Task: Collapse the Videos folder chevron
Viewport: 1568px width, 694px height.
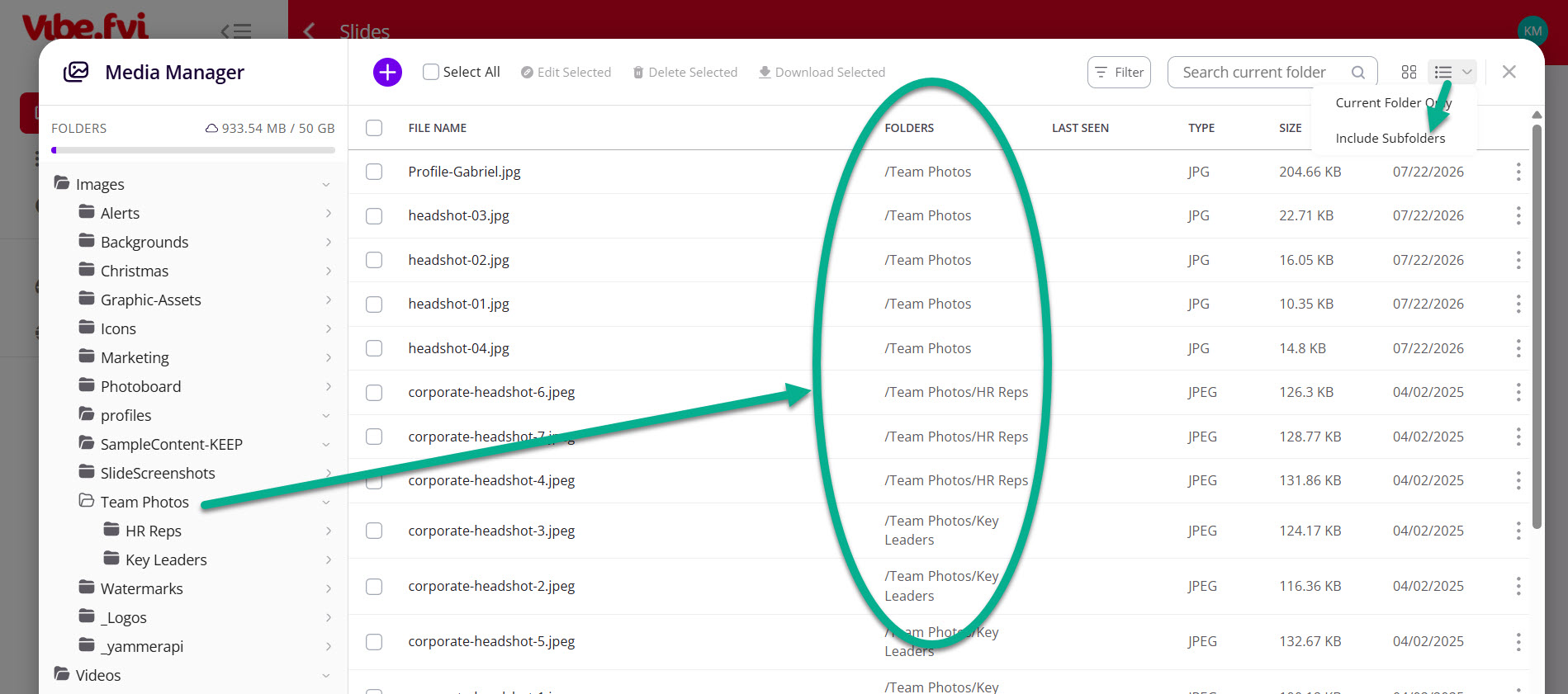Action: [326, 676]
